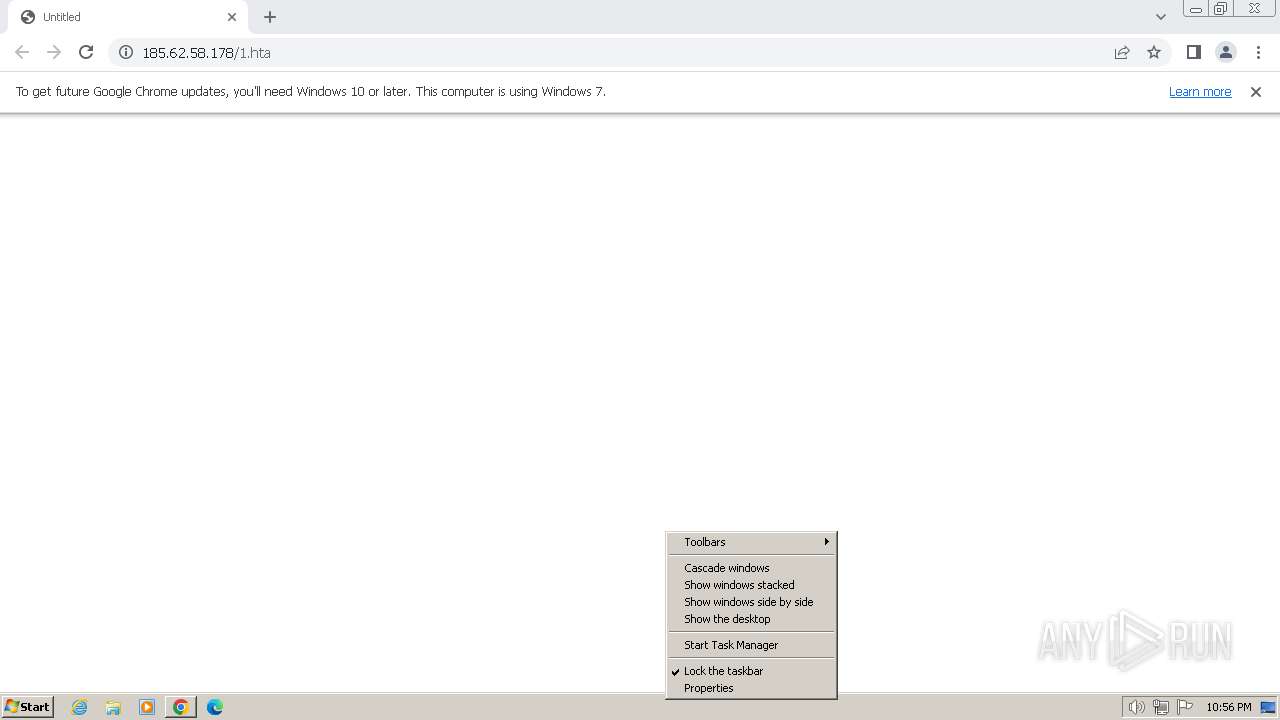
Task: Launch Internet Explorer from taskbar
Action: pos(79,707)
